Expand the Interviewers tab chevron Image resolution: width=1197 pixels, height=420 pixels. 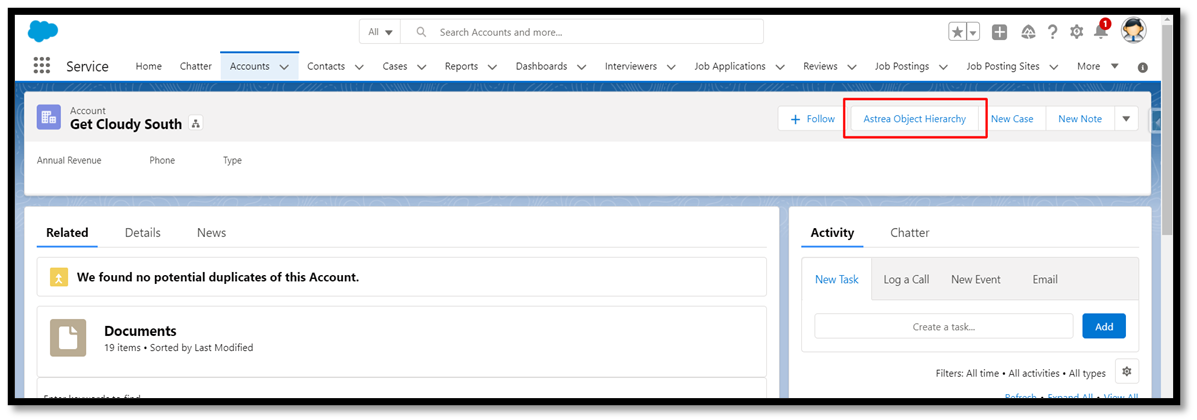(671, 67)
